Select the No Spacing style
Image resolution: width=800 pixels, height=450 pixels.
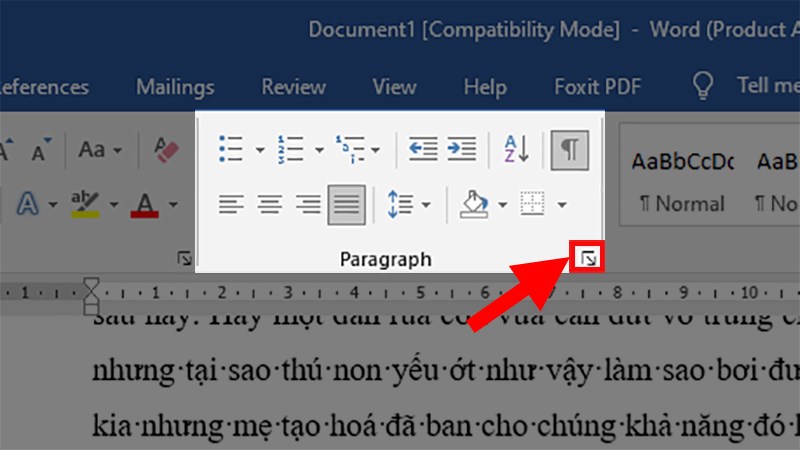[x=777, y=183]
